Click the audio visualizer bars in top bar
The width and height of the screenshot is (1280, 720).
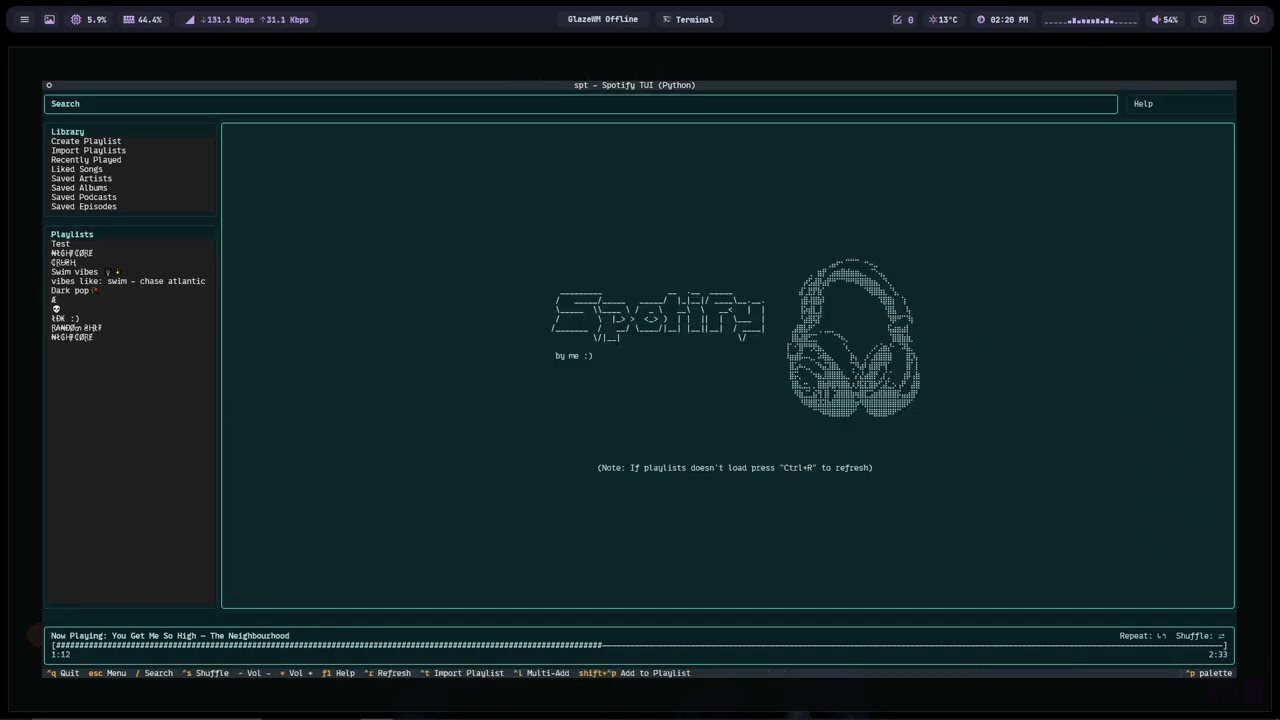click(1090, 19)
